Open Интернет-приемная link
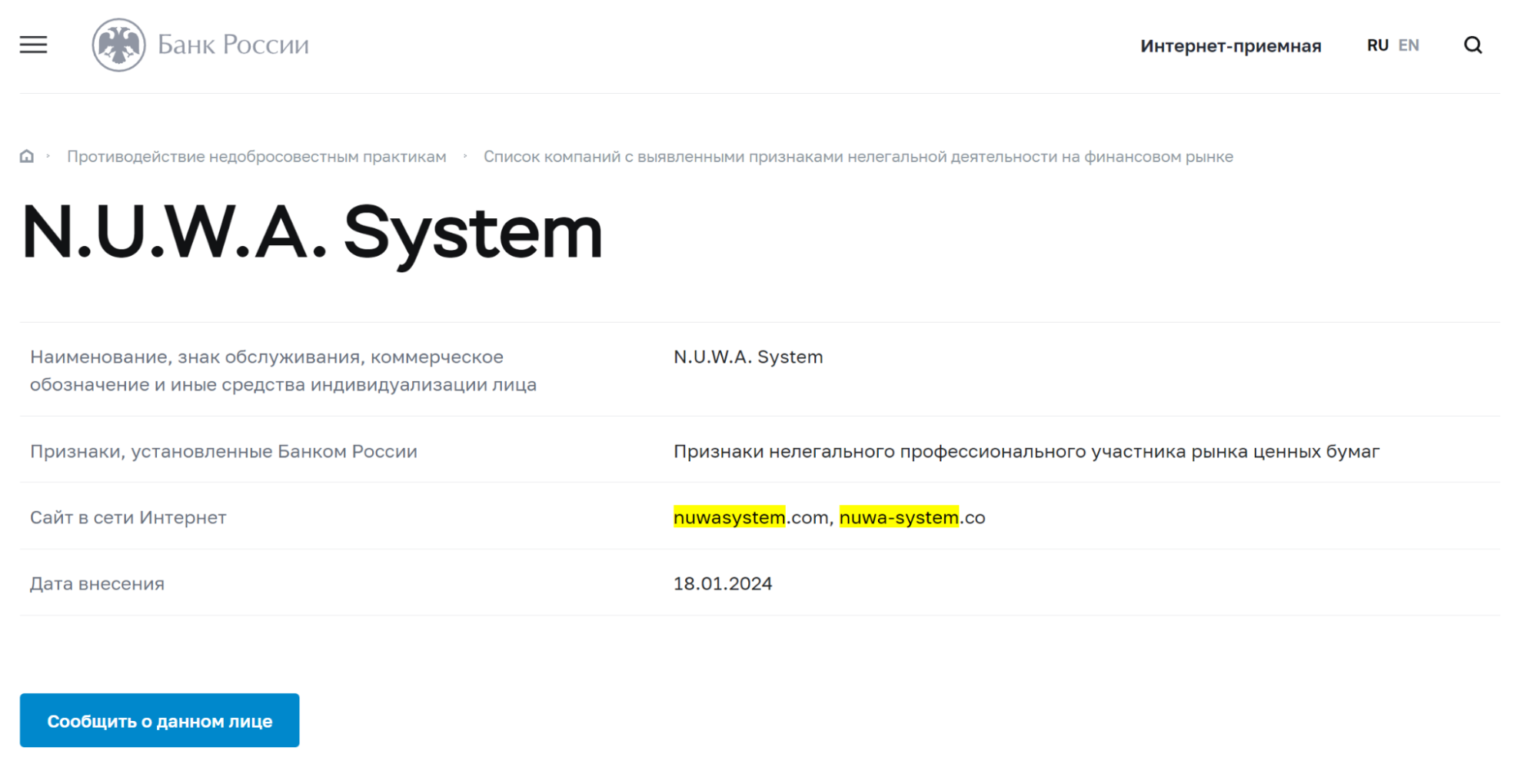Viewport: 1537px width, 784px height. [x=1230, y=46]
